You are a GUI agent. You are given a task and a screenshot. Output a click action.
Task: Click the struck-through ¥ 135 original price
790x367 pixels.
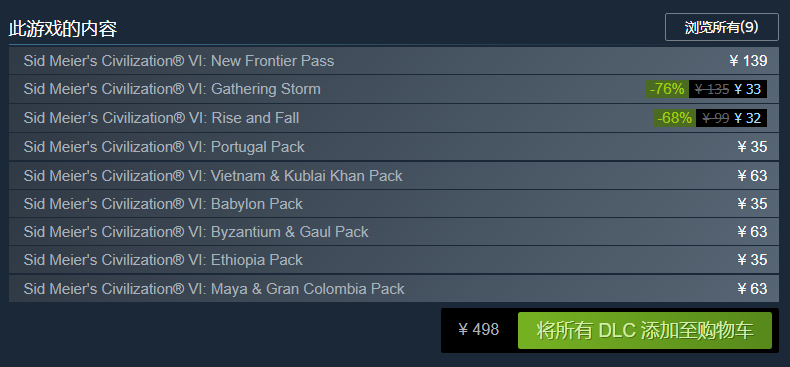(x=711, y=89)
